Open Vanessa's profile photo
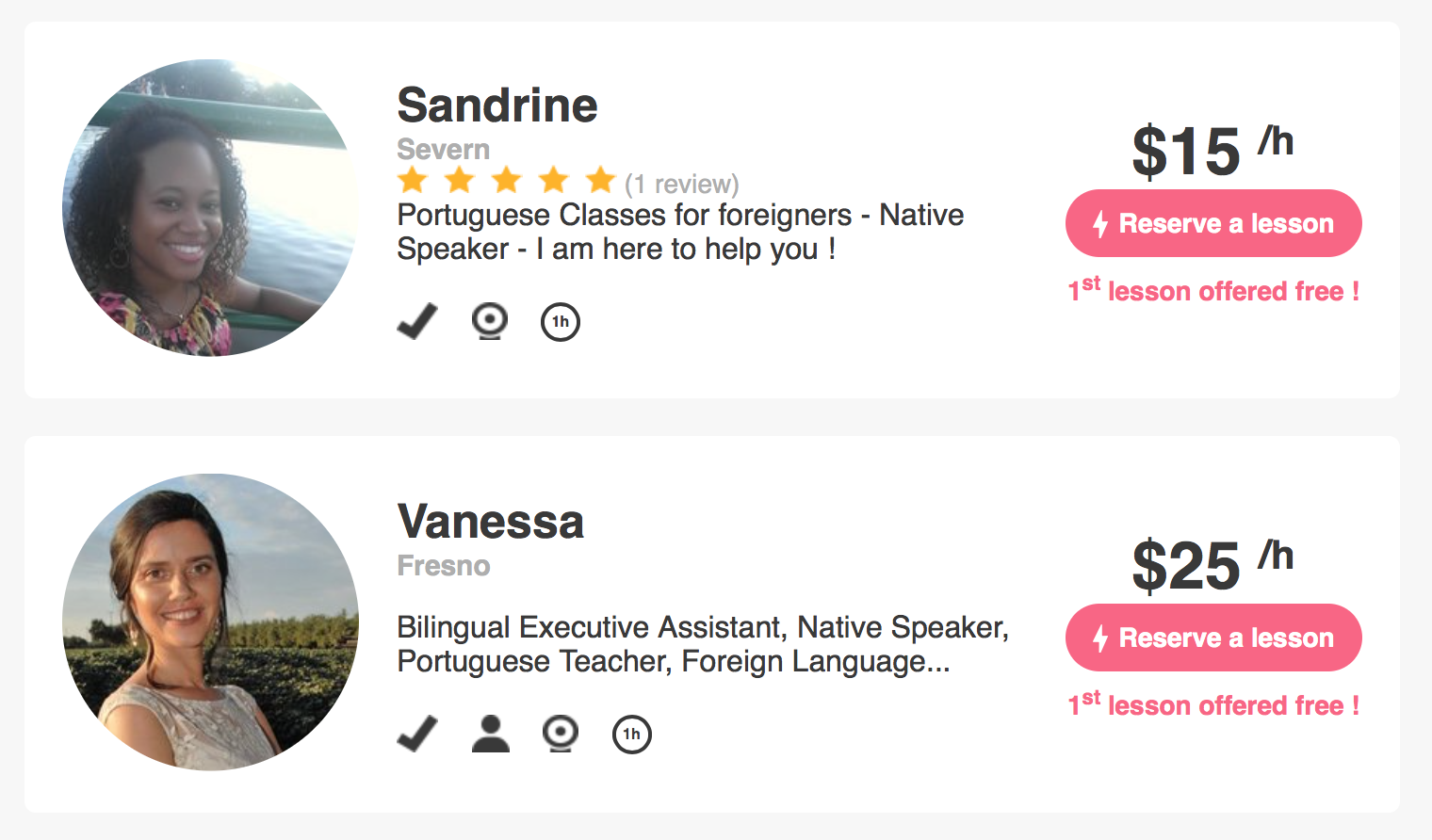 (x=210, y=622)
